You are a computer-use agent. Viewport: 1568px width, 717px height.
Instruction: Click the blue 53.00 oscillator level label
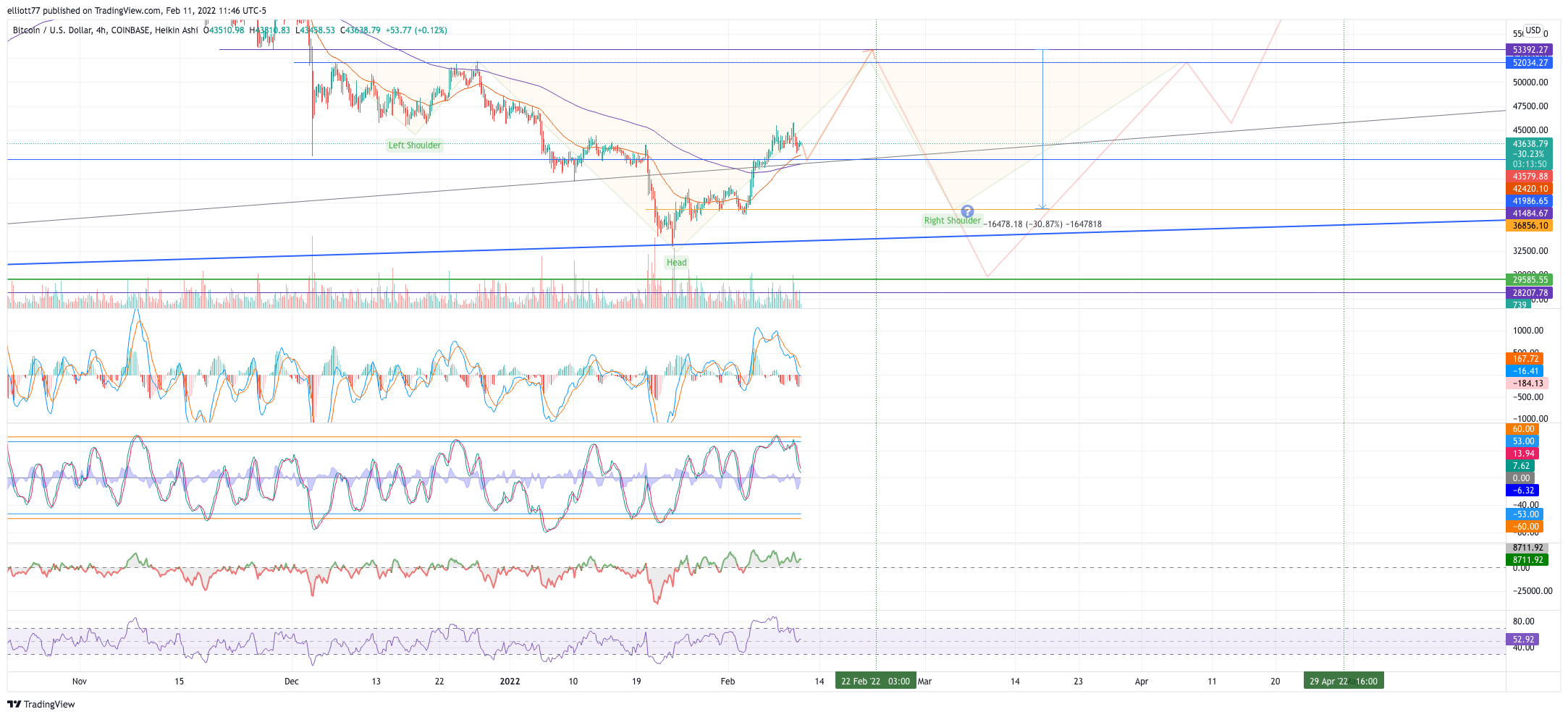click(x=1523, y=441)
